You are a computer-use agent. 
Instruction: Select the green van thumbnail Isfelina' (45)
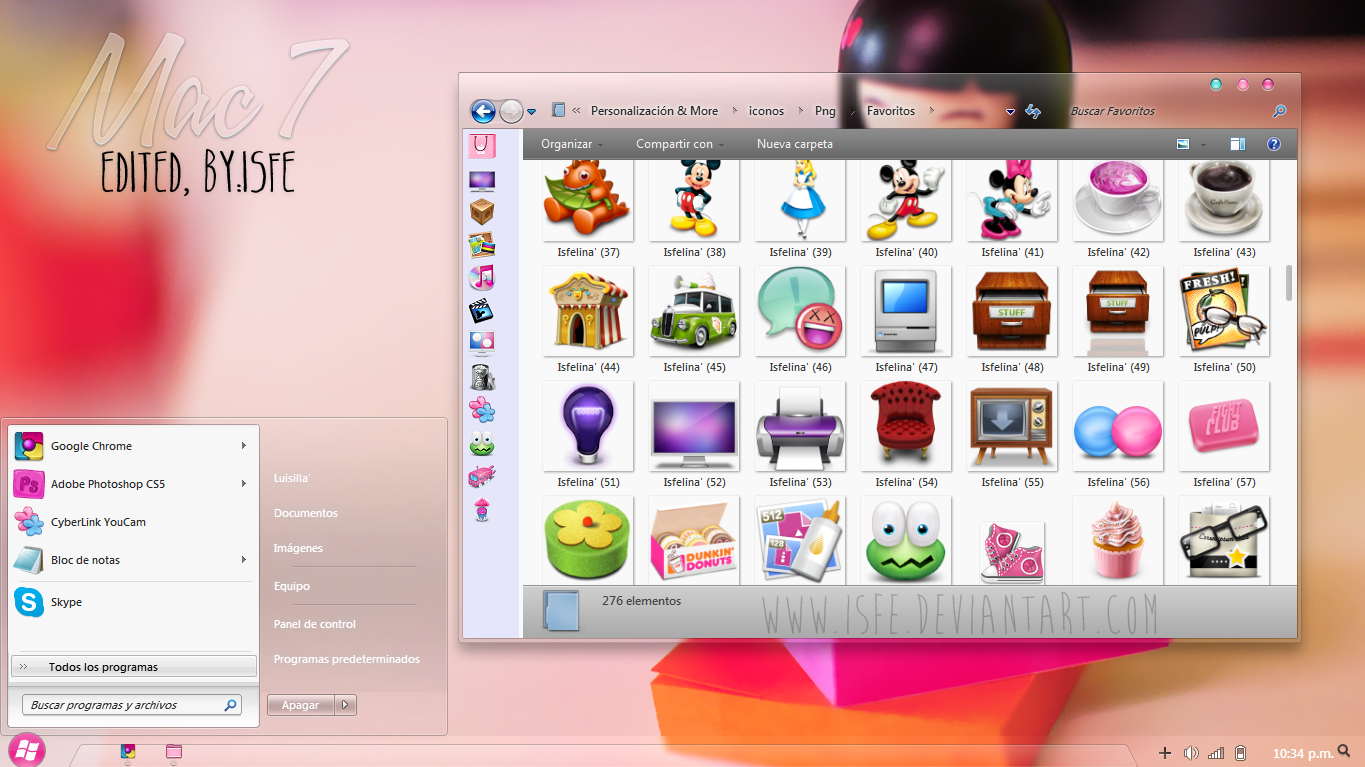click(694, 311)
